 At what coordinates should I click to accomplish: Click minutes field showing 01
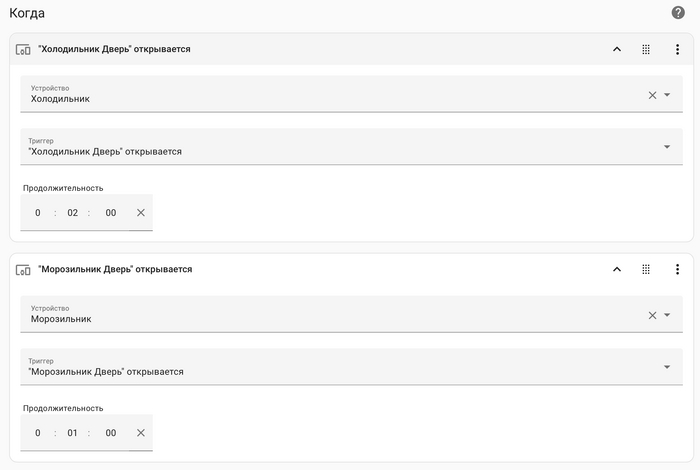73,433
